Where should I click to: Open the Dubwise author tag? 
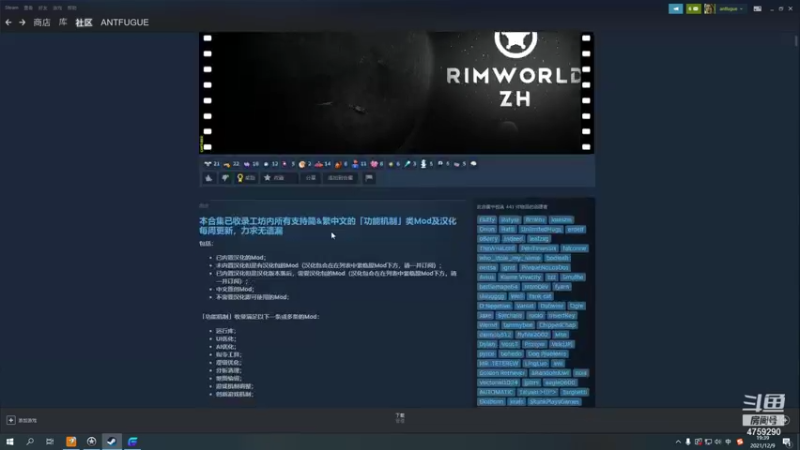552,306
